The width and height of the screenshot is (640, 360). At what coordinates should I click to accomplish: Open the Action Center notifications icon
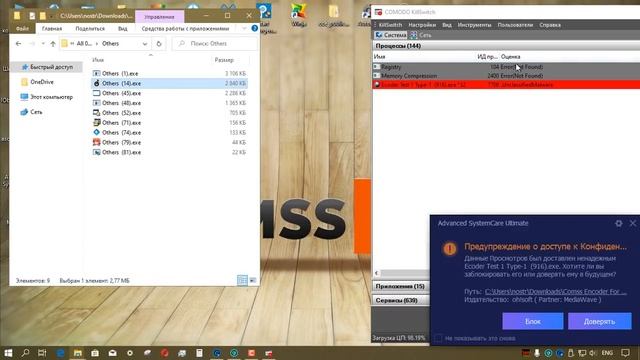(x=625, y=353)
